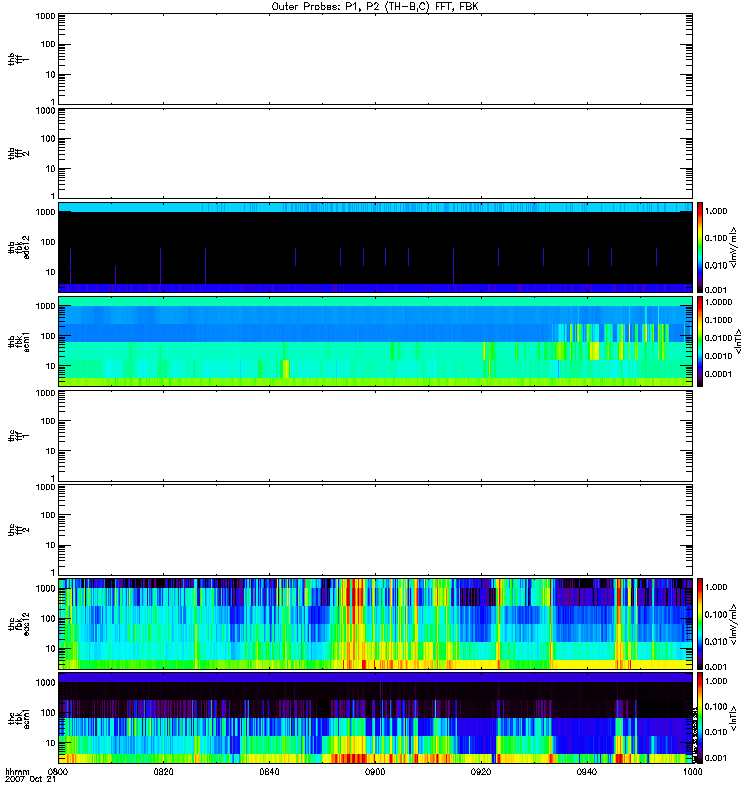Click the empty thc fff 1 plot panel
Screen dimensions: 750x800
[x=375, y=436]
